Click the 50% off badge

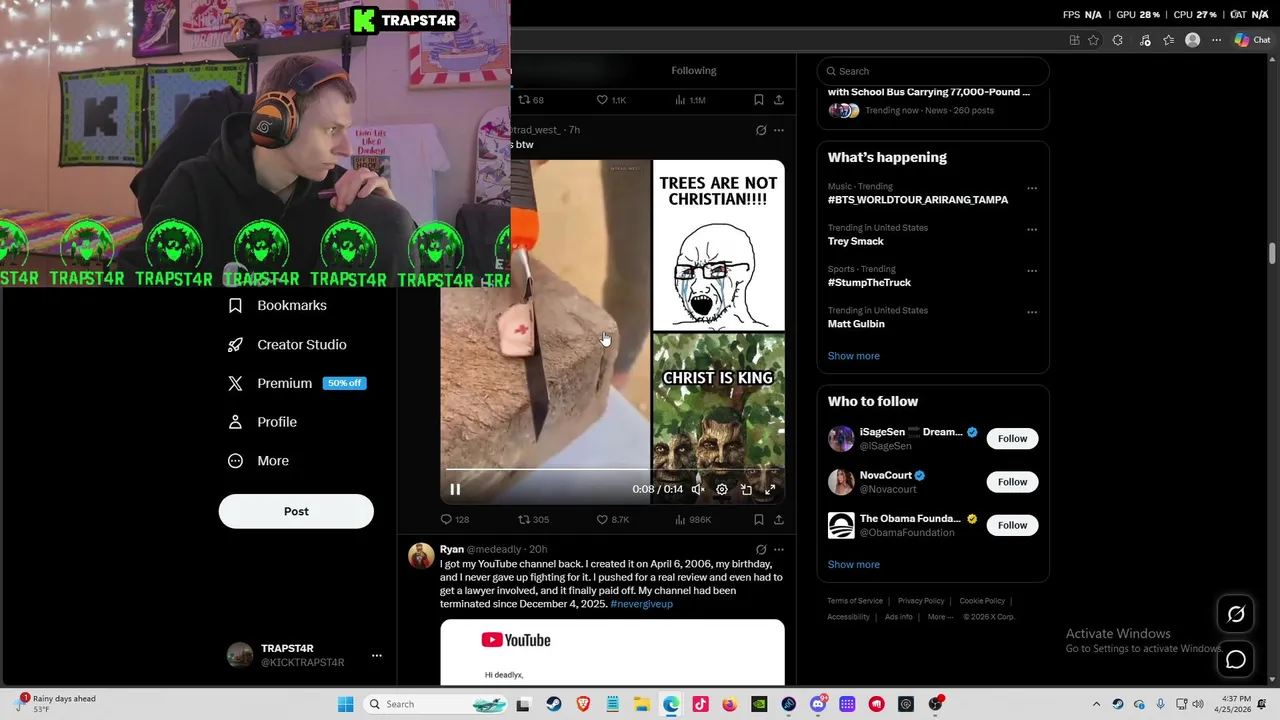pyautogui.click(x=344, y=383)
